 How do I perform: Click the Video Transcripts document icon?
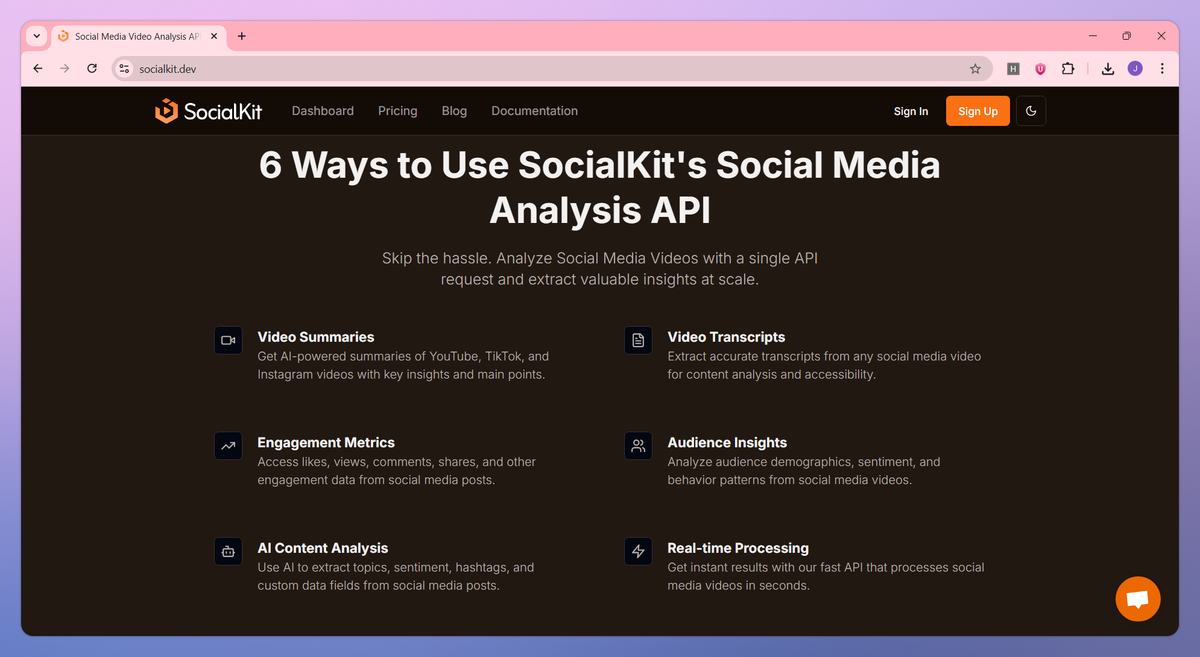[638, 340]
